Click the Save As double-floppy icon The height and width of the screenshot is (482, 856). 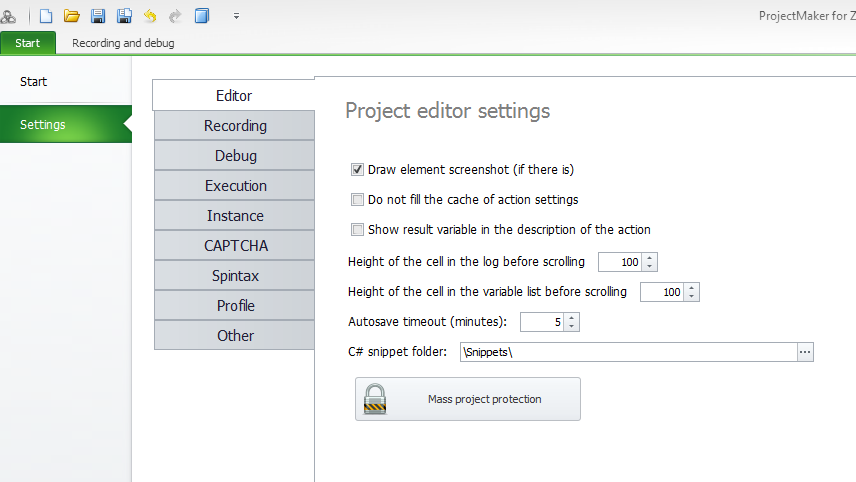click(124, 16)
